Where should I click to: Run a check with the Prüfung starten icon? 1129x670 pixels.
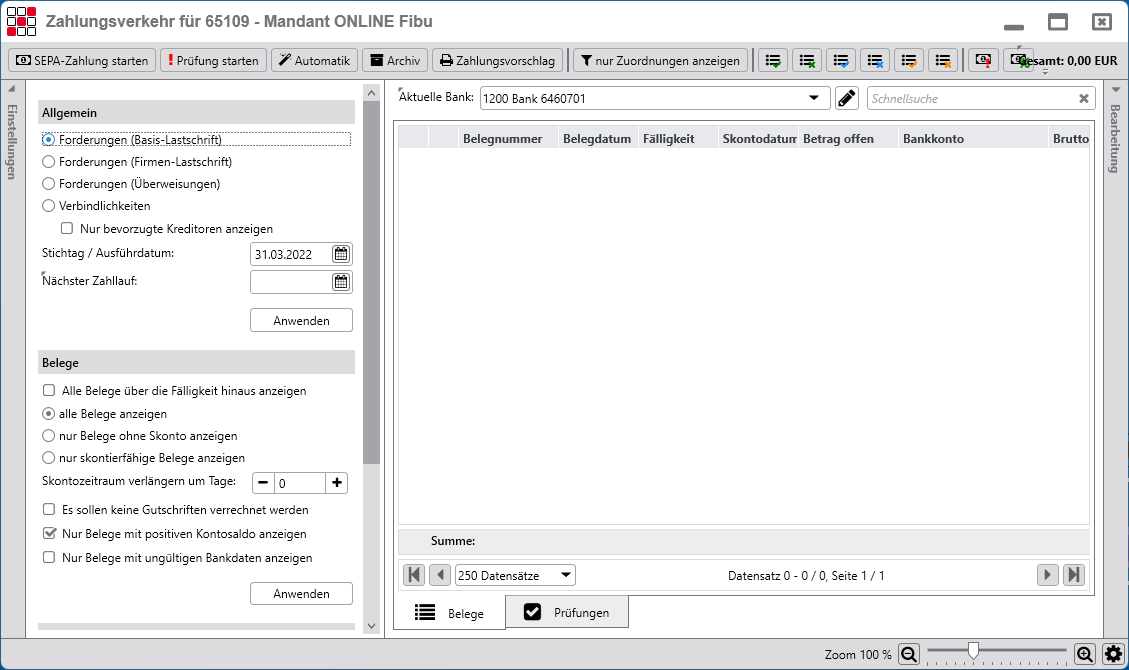click(x=213, y=61)
